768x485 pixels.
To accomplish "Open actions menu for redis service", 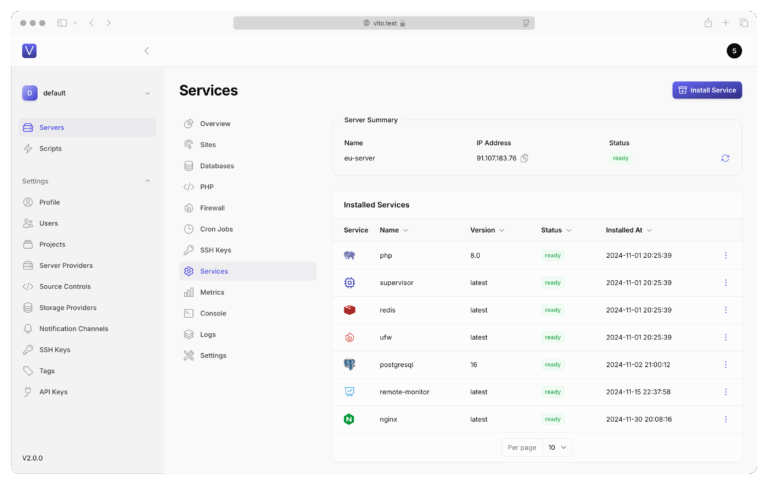I will pyautogui.click(x=725, y=310).
